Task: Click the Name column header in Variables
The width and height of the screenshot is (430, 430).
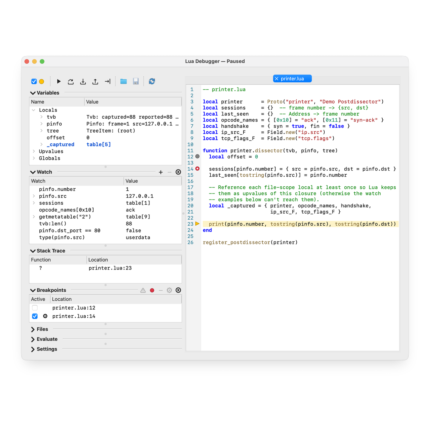Action: click(x=57, y=102)
